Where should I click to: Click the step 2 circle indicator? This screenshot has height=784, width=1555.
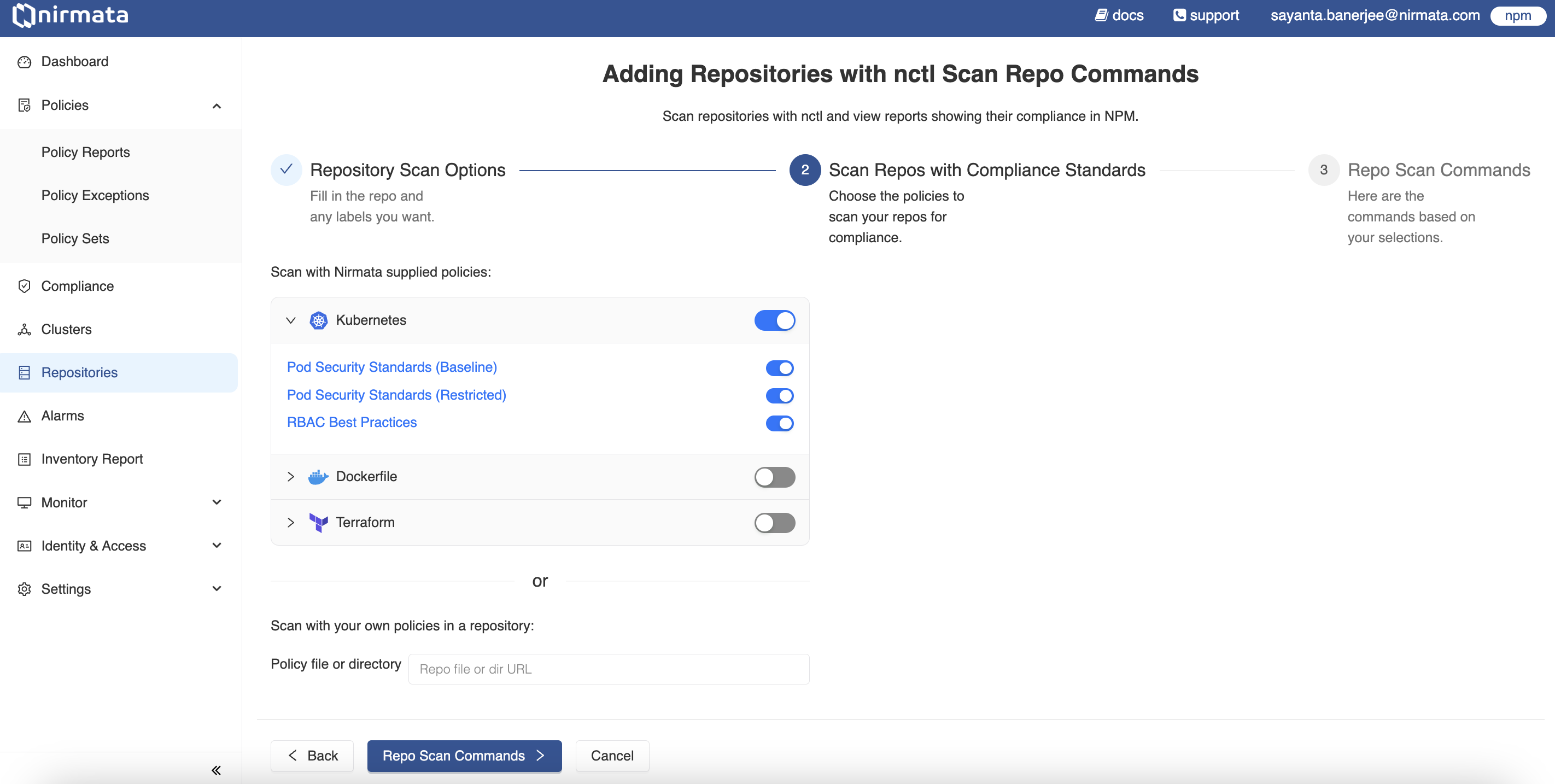[805, 170]
